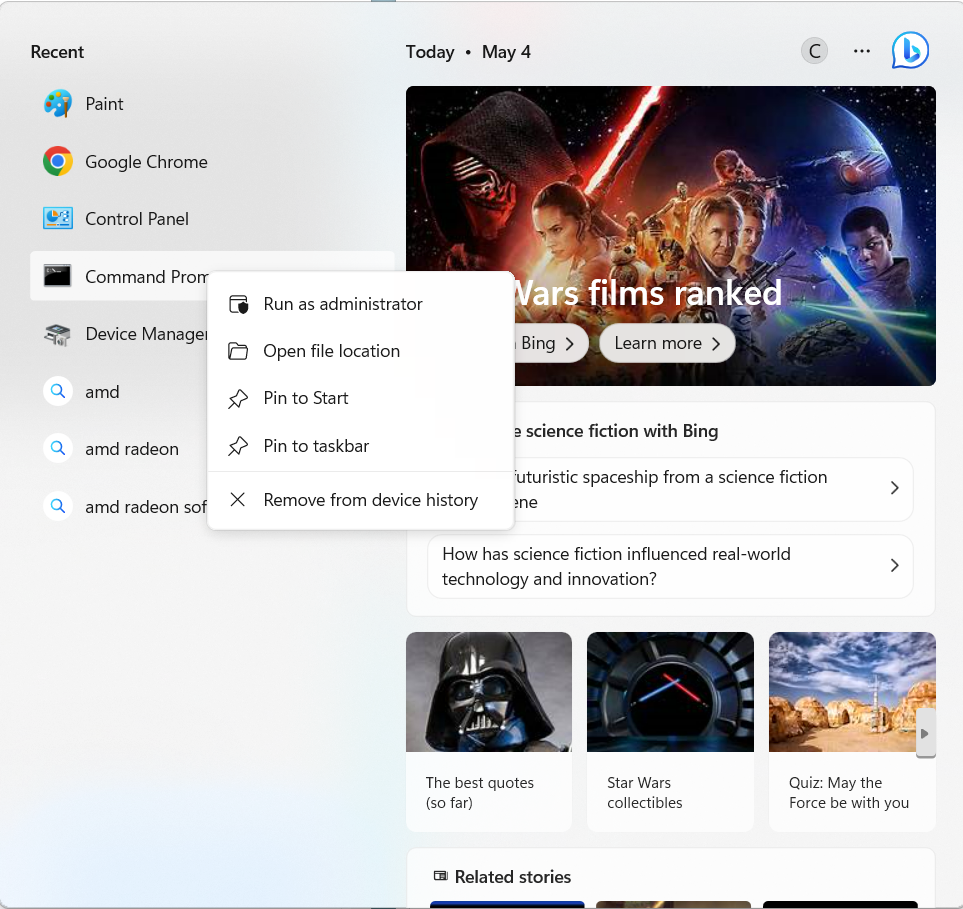Screen dimensions: 963x909
Task: Select Pin to Start option
Action: 306,398
